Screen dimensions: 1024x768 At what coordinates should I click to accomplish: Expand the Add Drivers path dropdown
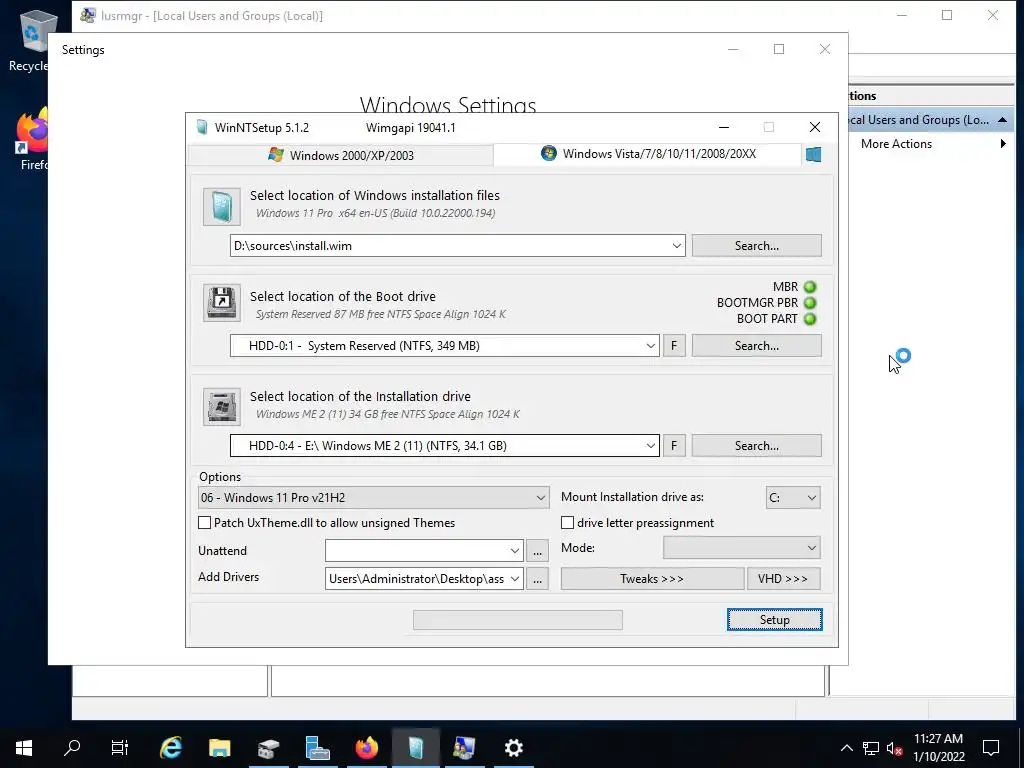pyautogui.click(x=515, y=579)
